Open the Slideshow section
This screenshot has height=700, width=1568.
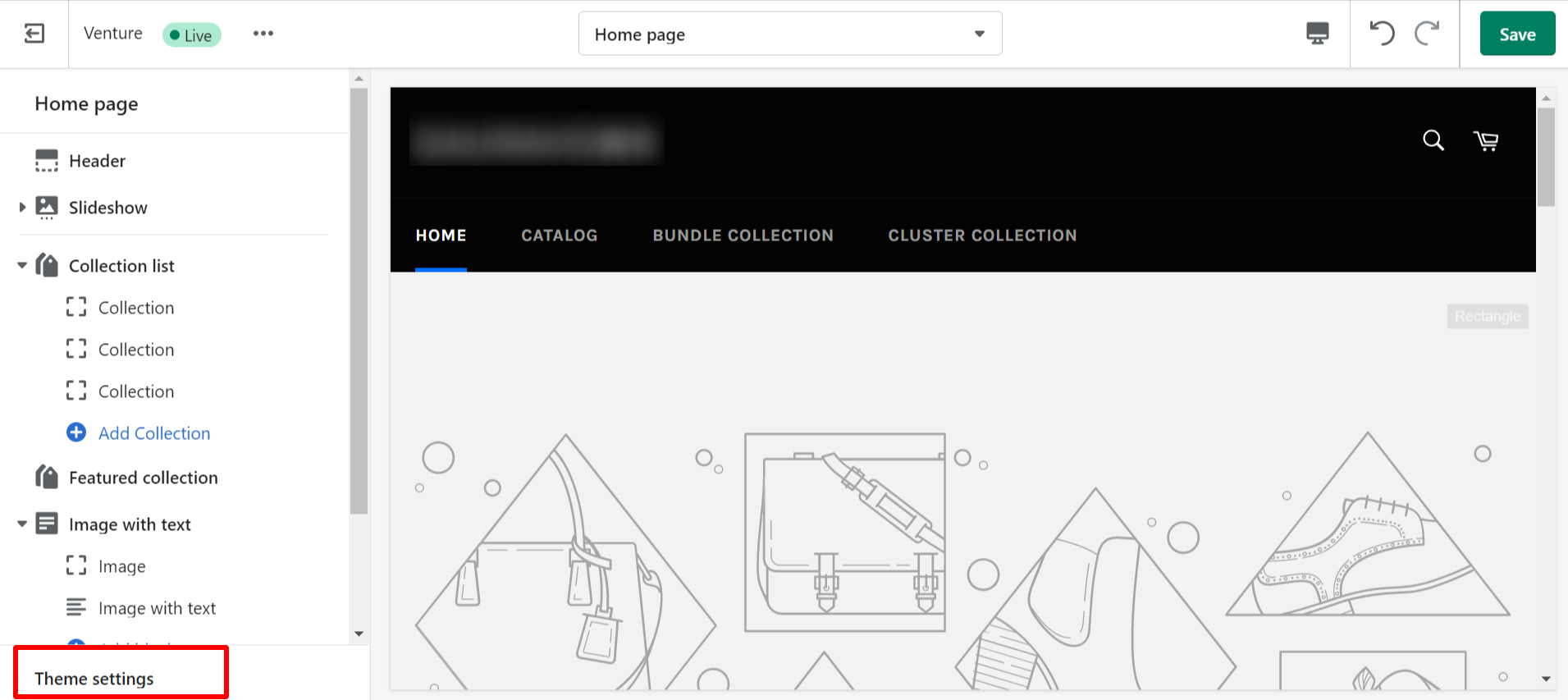(108, 208)
